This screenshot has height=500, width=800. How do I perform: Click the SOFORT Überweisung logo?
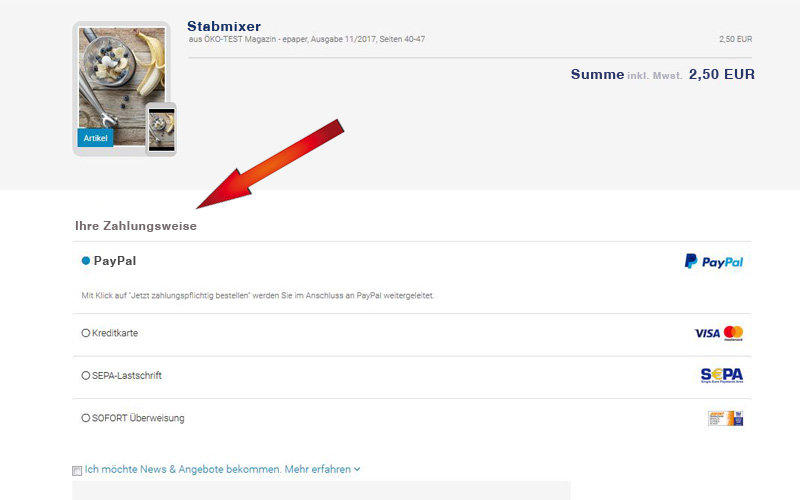click(725, 418)
